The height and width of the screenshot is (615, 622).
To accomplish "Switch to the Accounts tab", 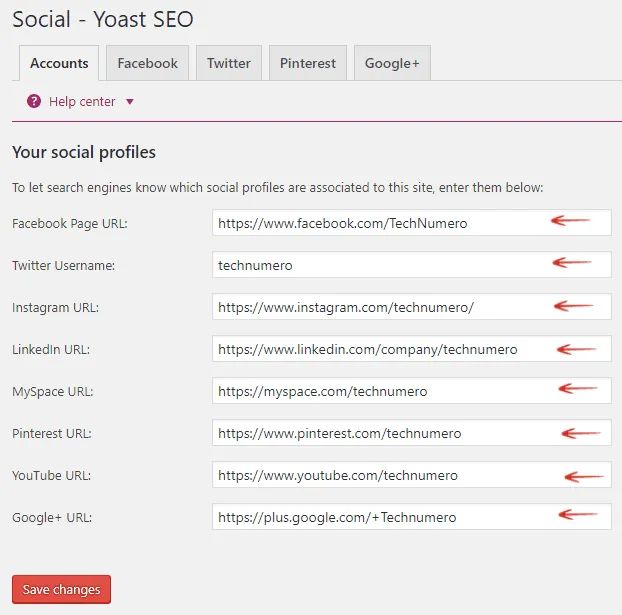I will click(x=59, y=63).
